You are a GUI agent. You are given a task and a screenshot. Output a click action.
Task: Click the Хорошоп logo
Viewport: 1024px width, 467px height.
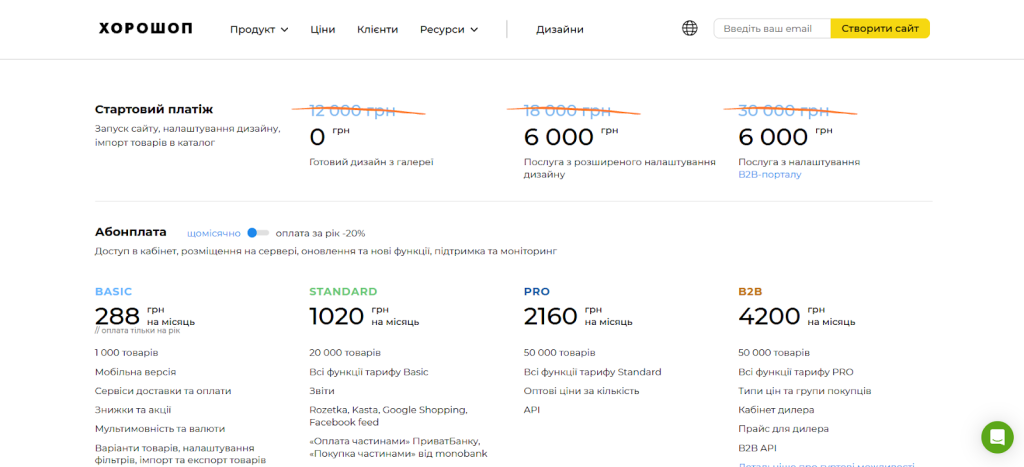[145, 29]
